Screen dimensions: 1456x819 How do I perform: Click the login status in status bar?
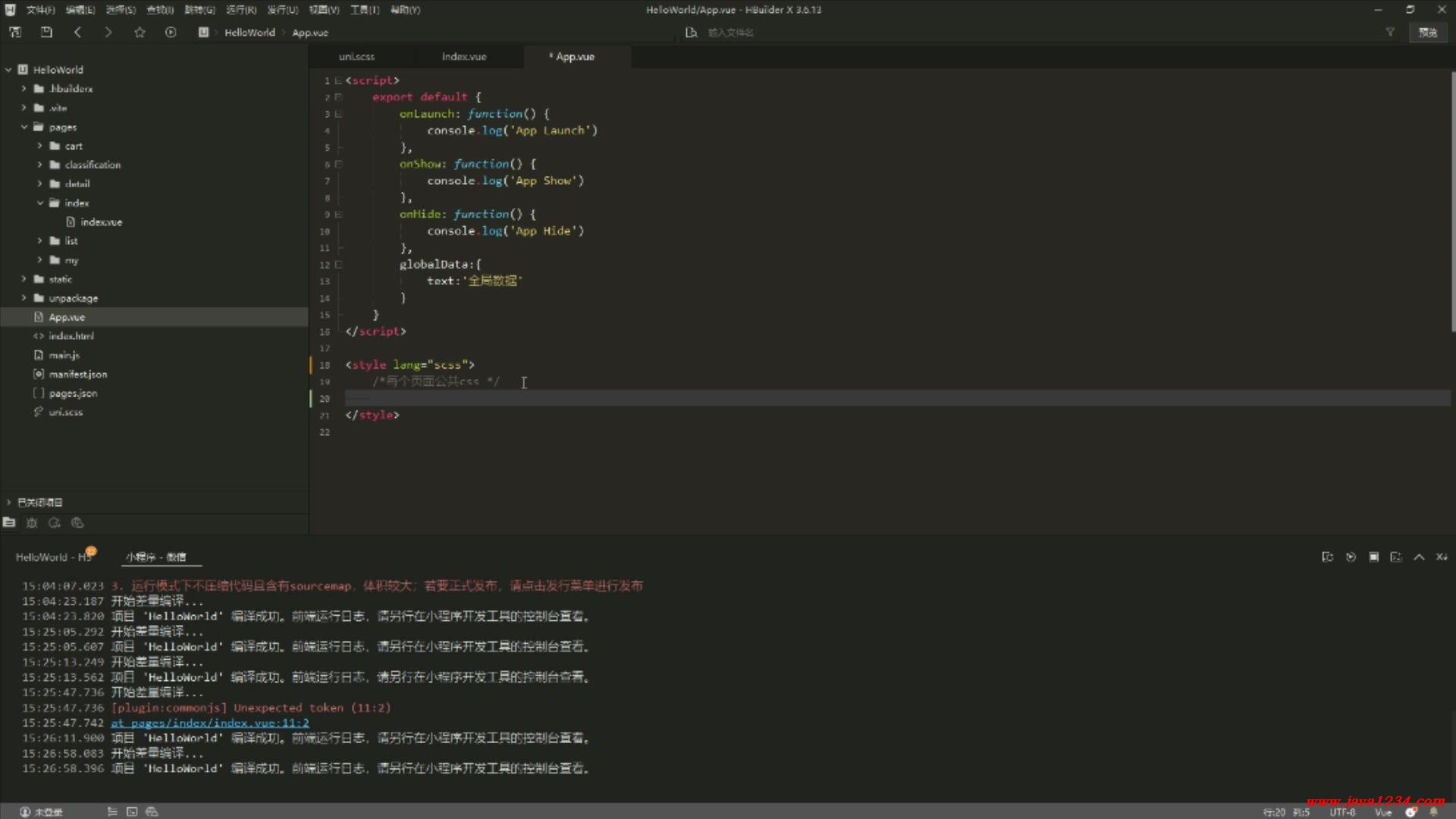(x=42, y=811)
